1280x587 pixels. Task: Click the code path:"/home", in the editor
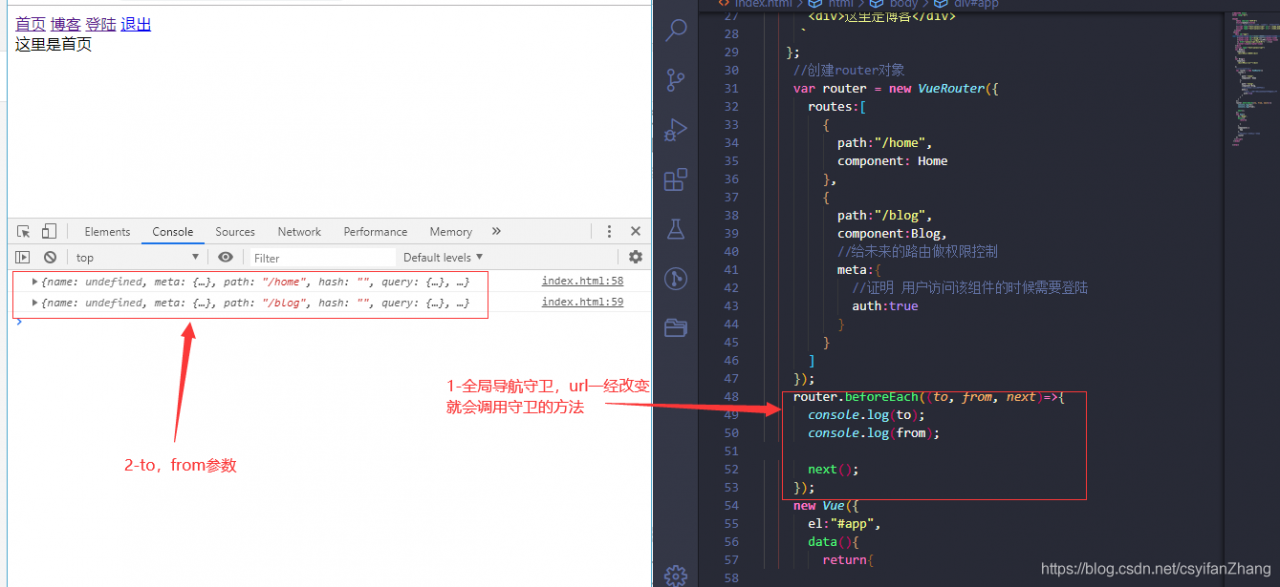point(885,143)
